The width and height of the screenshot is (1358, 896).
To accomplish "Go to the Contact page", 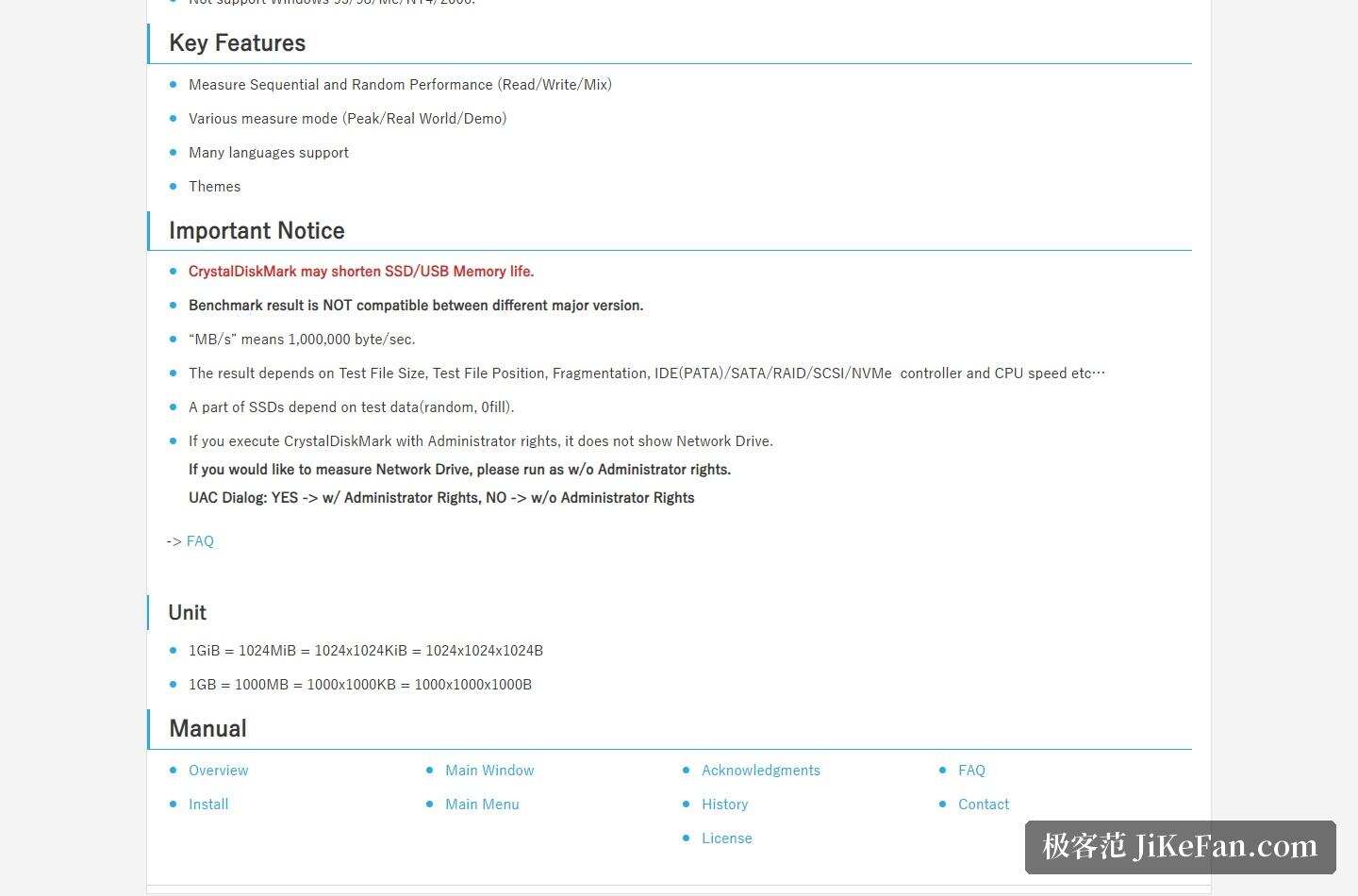I will 984,805.
